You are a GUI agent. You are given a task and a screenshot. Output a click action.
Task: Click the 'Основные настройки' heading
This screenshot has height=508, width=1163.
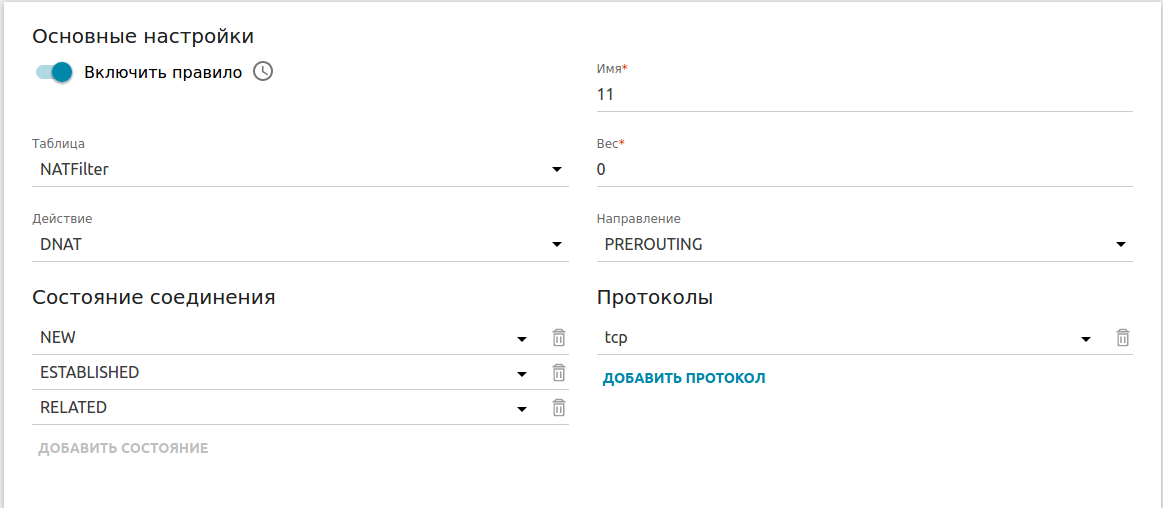[143, 36]
